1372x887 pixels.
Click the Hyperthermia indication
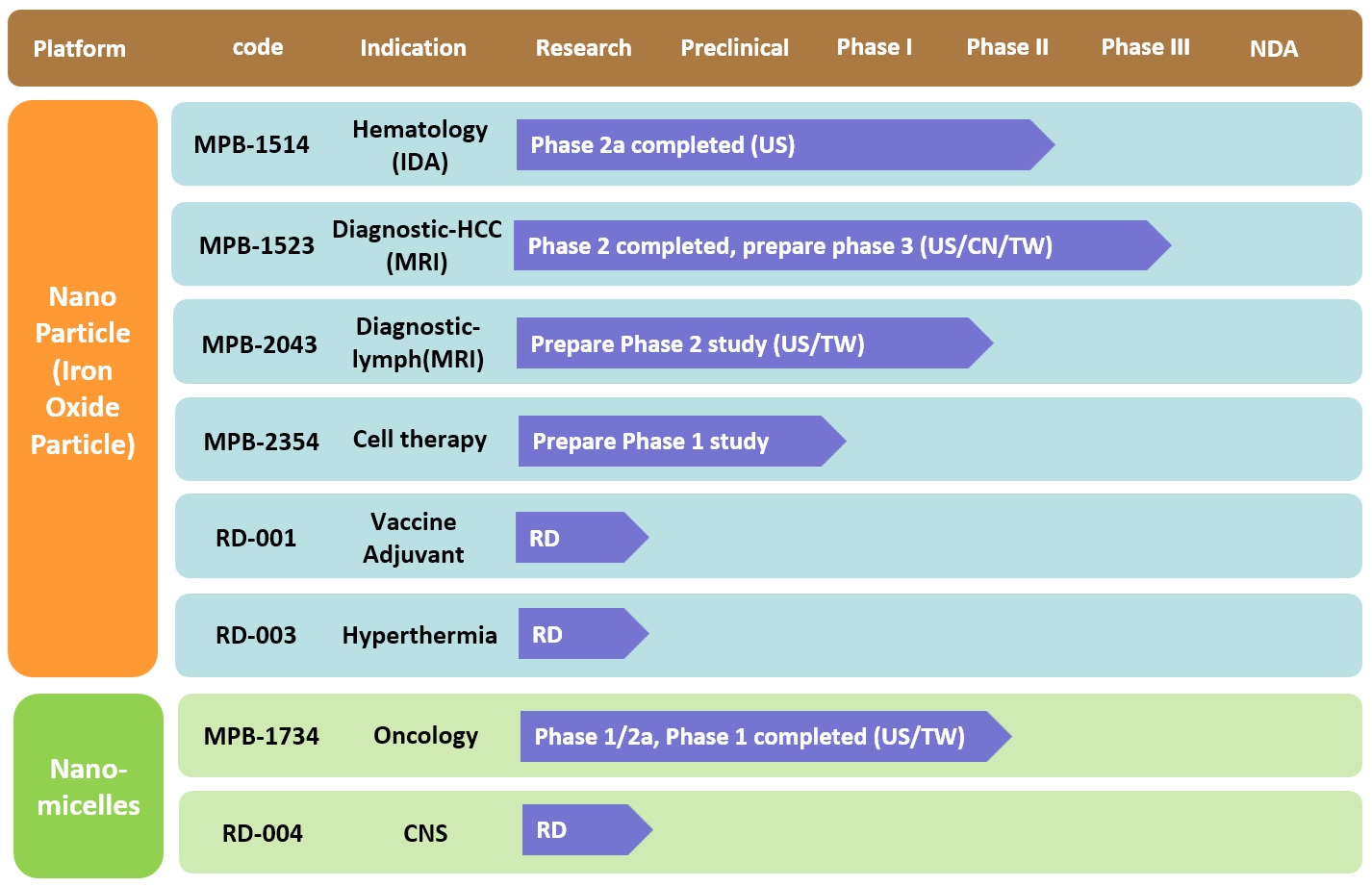pos(419,635)
